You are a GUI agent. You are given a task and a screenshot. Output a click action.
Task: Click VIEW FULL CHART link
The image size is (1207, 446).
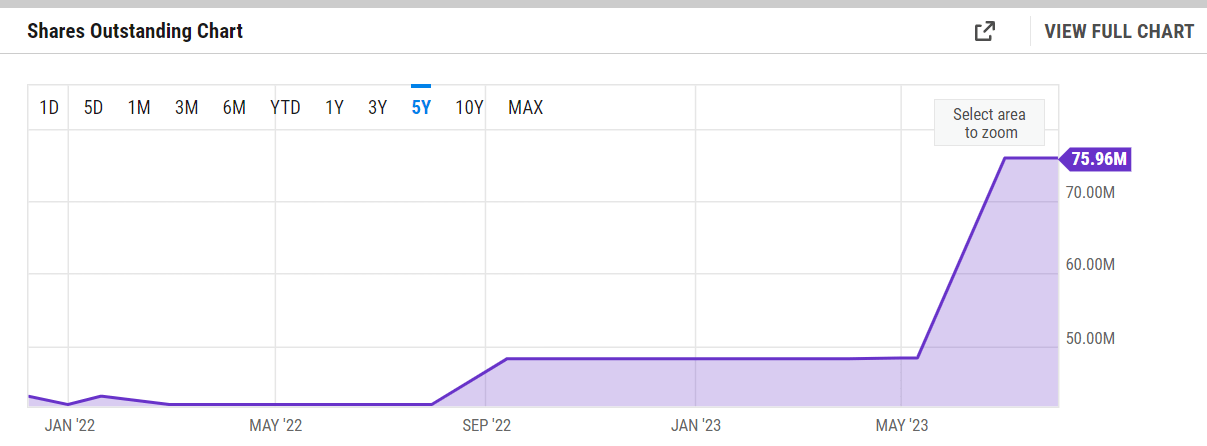tap(1119, 31)
